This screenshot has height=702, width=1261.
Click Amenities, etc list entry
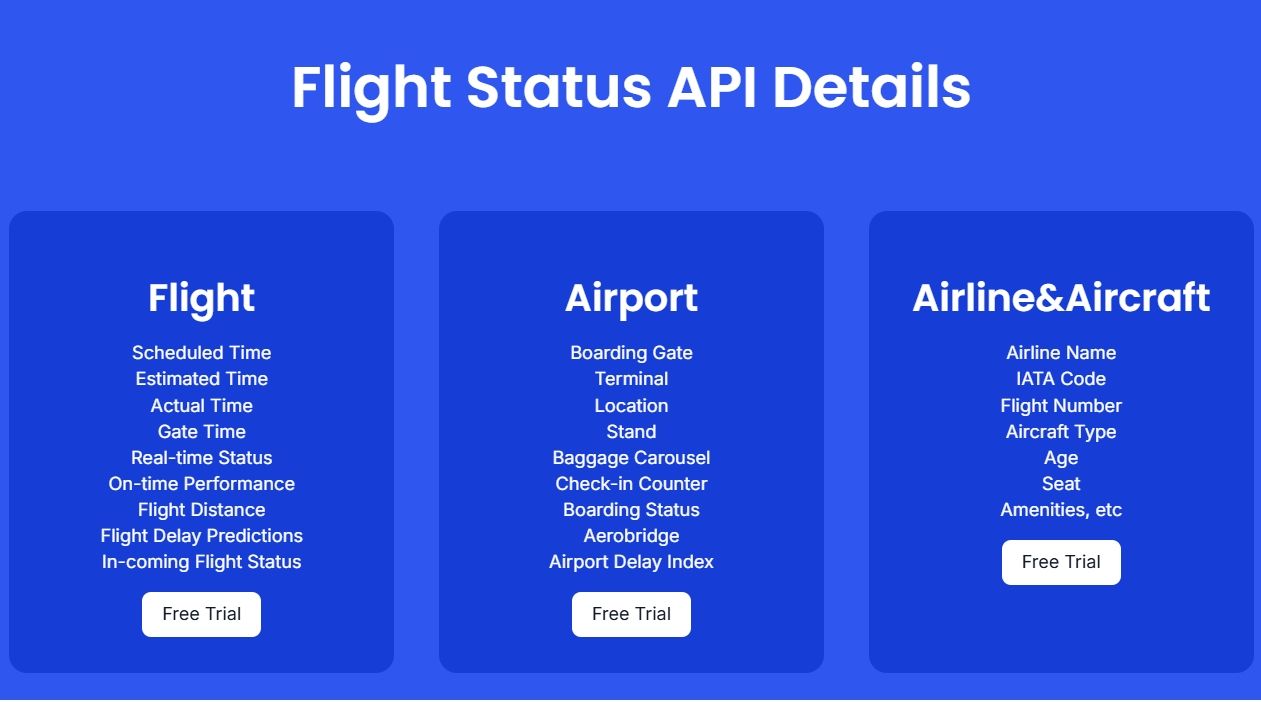(x=1061, y=509)
